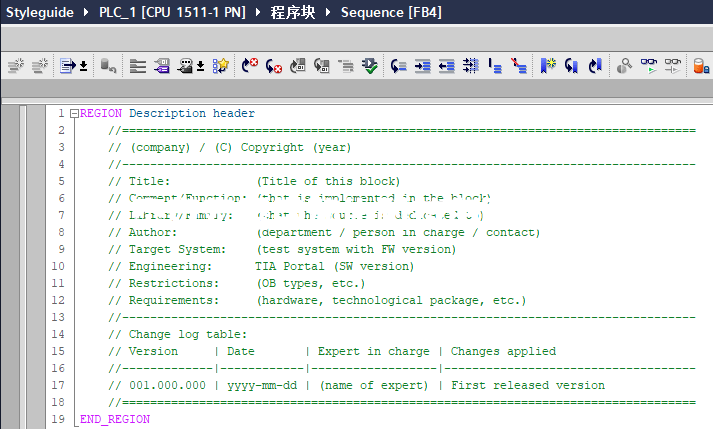Collapse the Description header REGION

click(x=74, y=114)
